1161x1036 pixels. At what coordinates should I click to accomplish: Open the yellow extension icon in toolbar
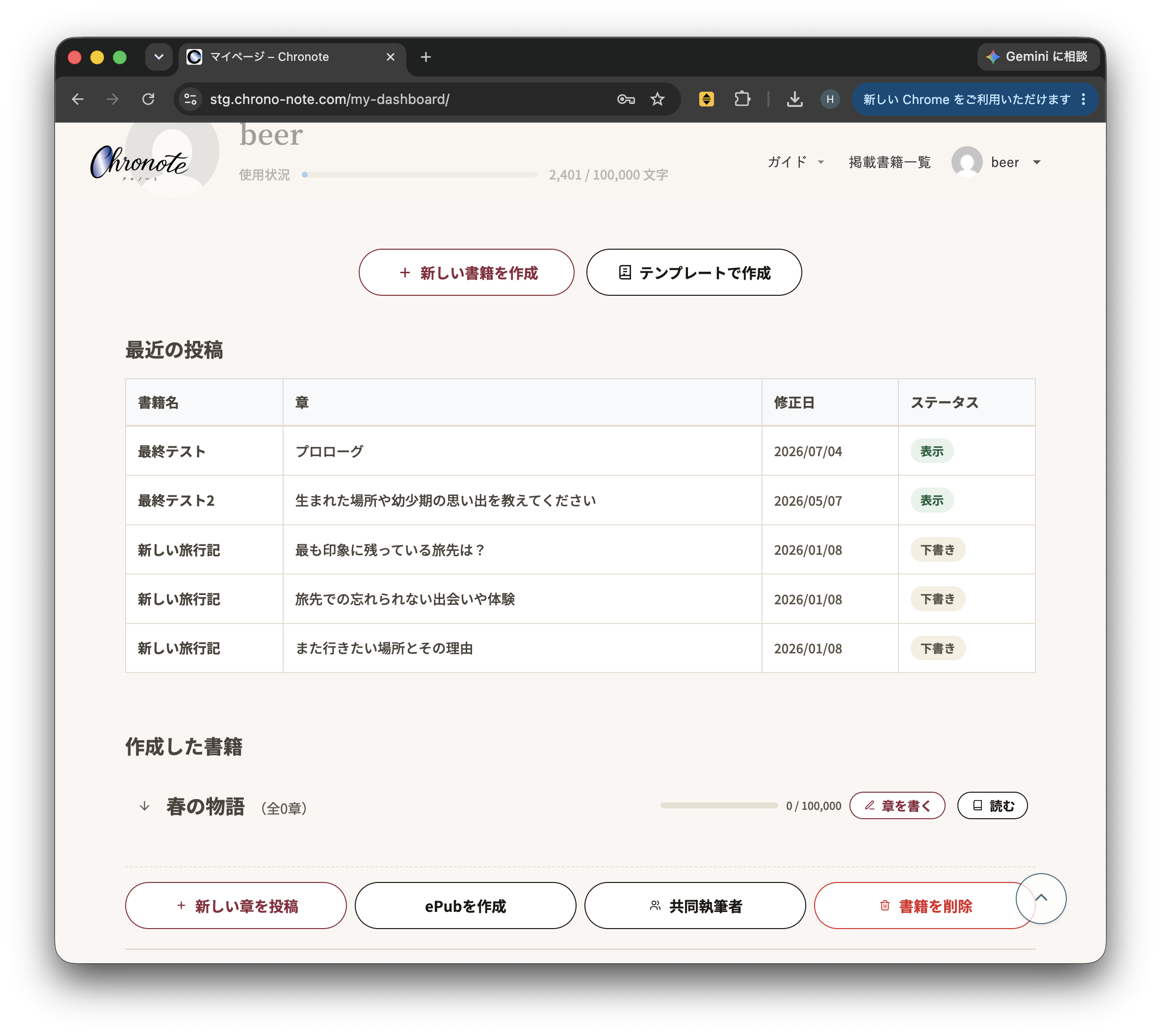click(706, 99)
